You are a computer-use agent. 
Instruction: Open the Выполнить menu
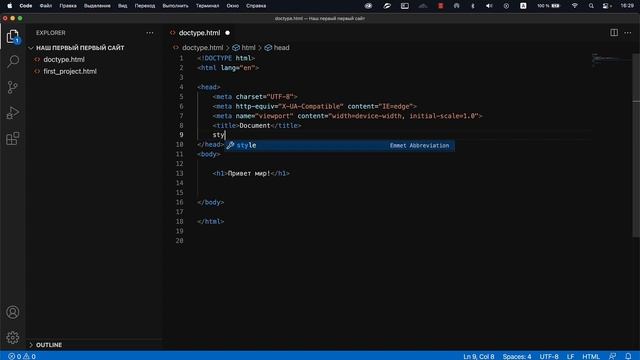[176, 6]
